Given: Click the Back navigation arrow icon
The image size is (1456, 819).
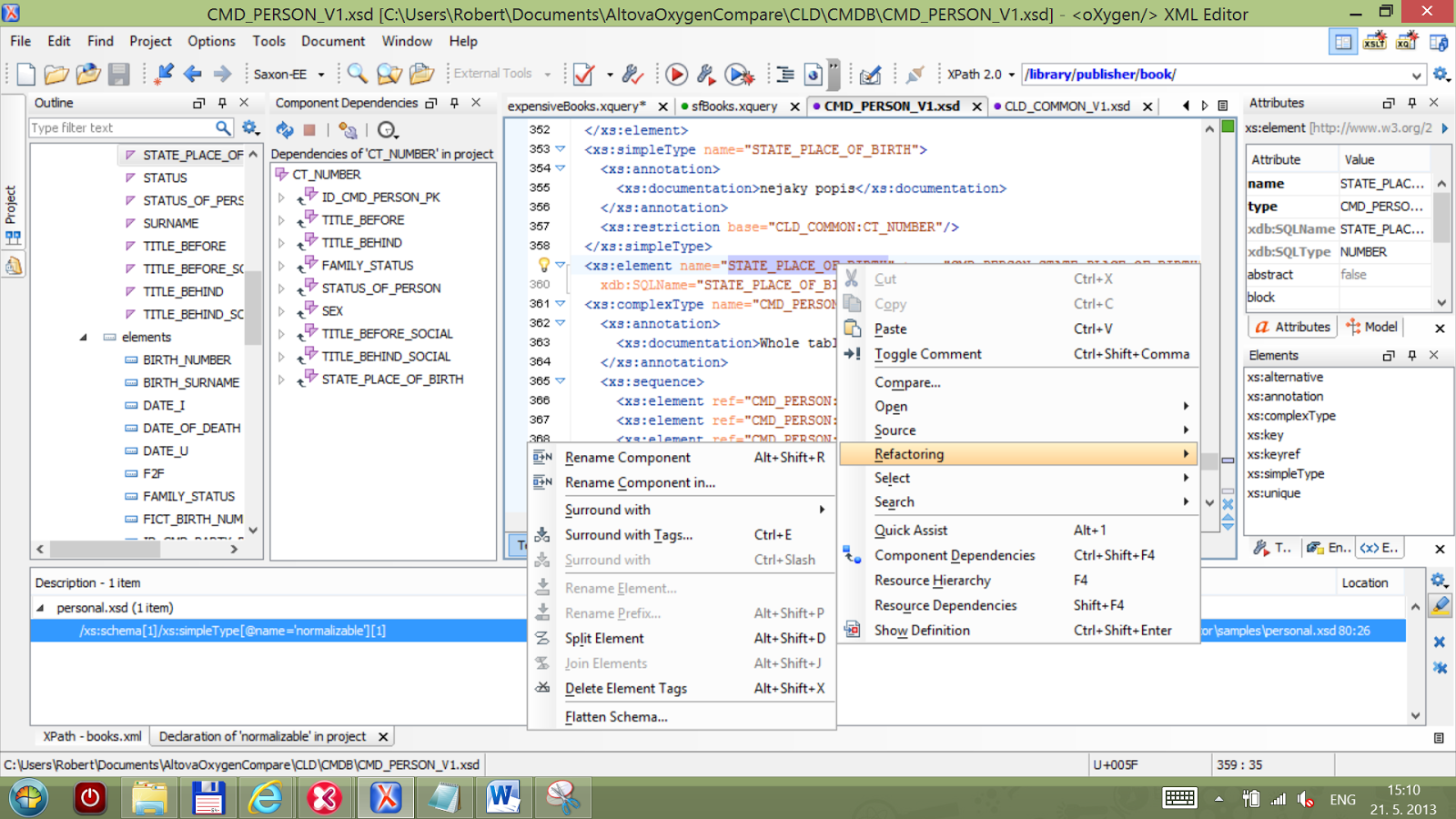Looking at the screenshot, I should click(193, 74).
